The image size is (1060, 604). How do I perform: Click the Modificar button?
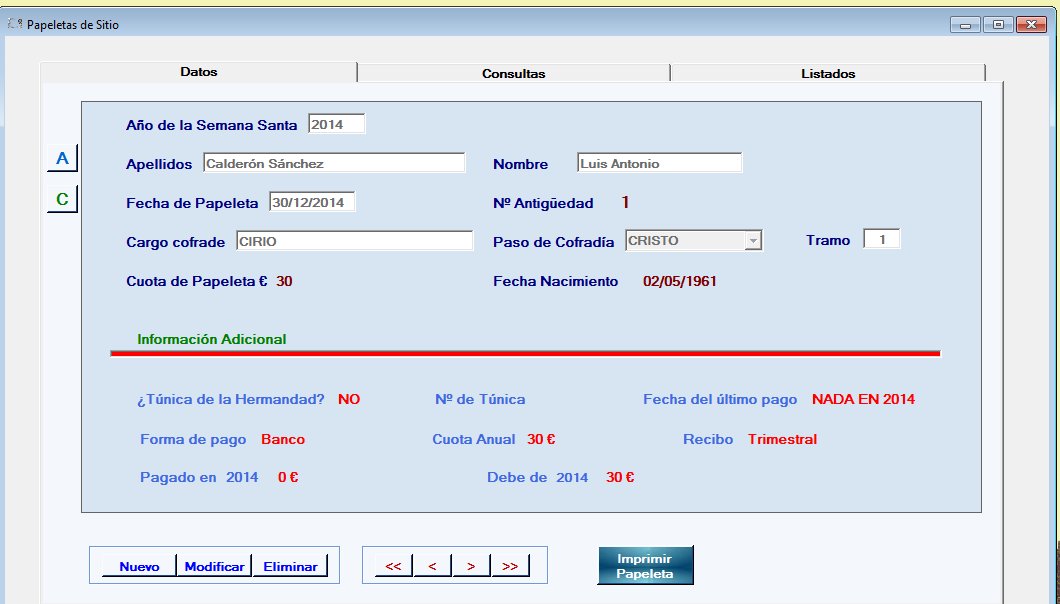pos(214,566)
